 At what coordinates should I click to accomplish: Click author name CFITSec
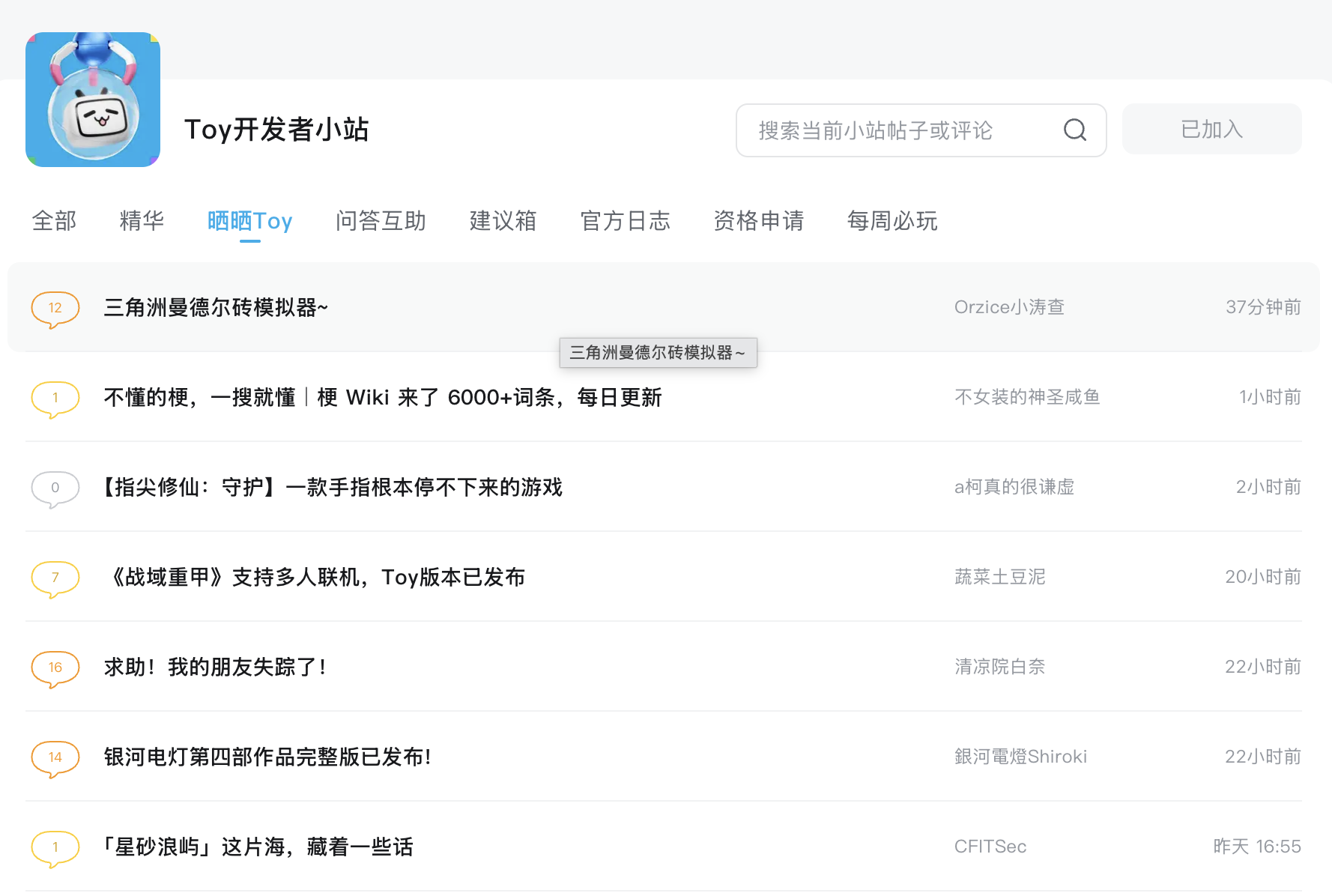point(990,847)
